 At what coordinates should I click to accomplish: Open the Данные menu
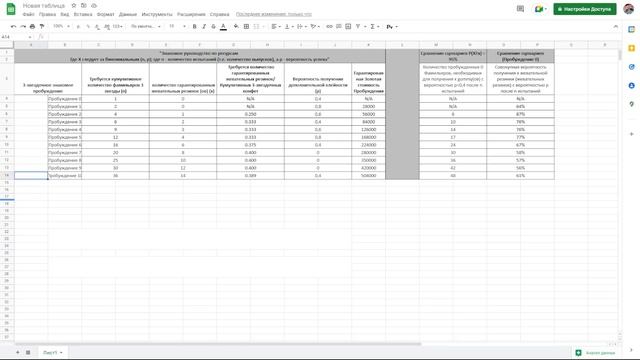pos(128,14)
